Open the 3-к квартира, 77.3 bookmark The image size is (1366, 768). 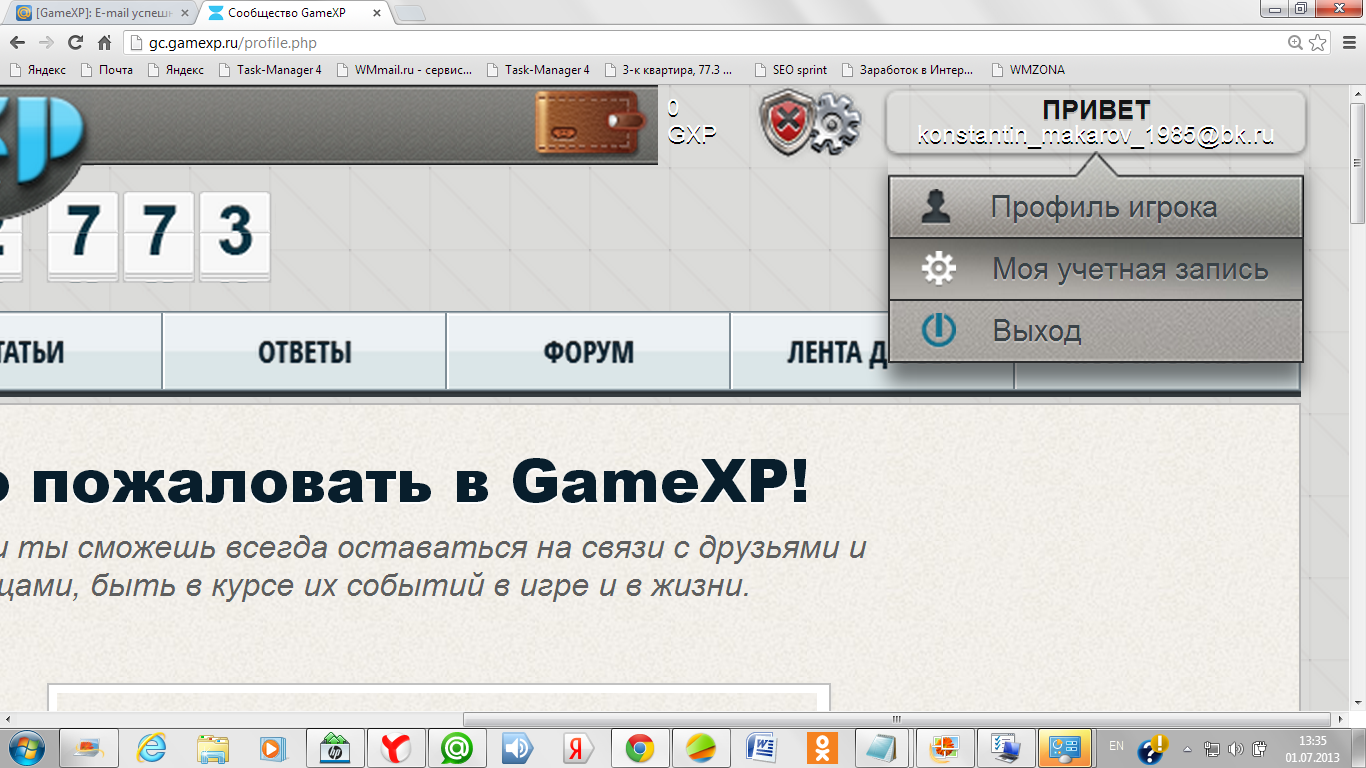coord(668,70)
